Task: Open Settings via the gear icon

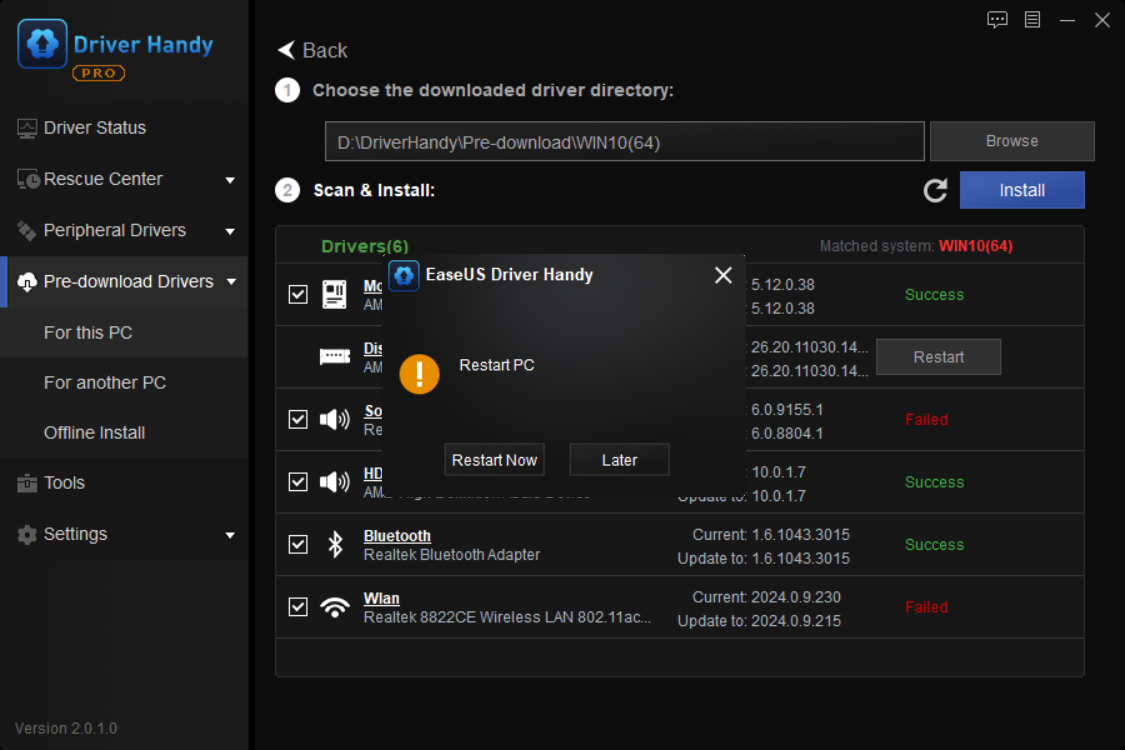Action: [26, 534]
